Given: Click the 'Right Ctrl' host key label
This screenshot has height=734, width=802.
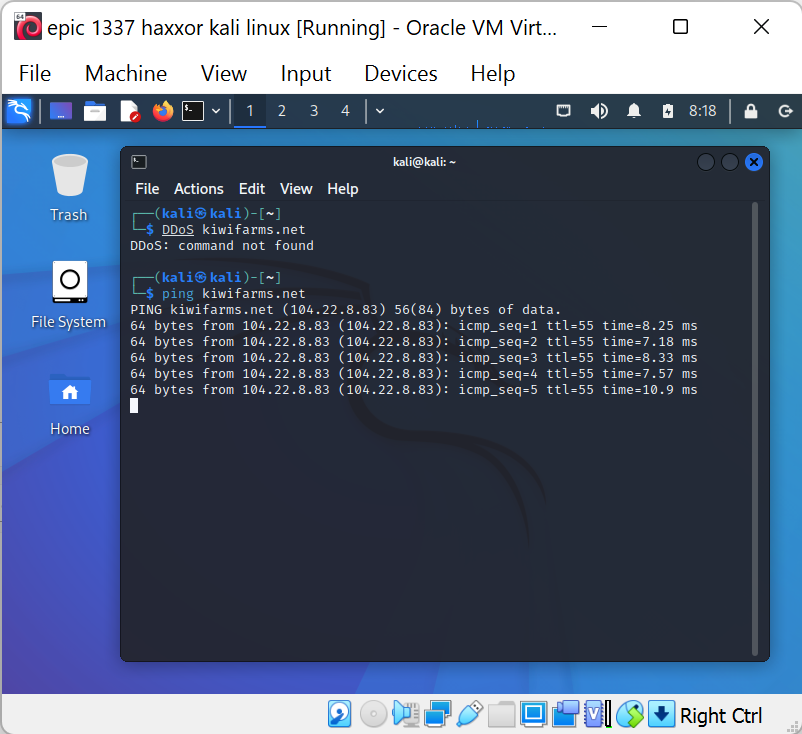Looking at the screenshot, I should click(721, 716).
